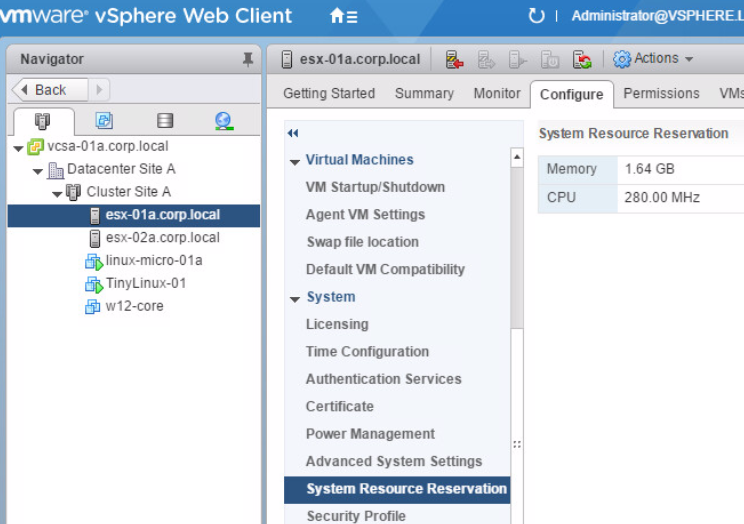Collapse Datacenter Site A node

tap(38, 171)
